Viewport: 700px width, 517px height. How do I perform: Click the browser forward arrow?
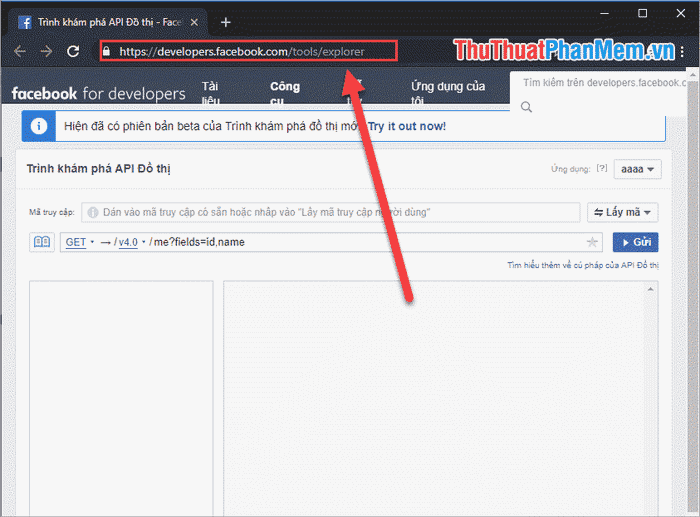point(46,51)
